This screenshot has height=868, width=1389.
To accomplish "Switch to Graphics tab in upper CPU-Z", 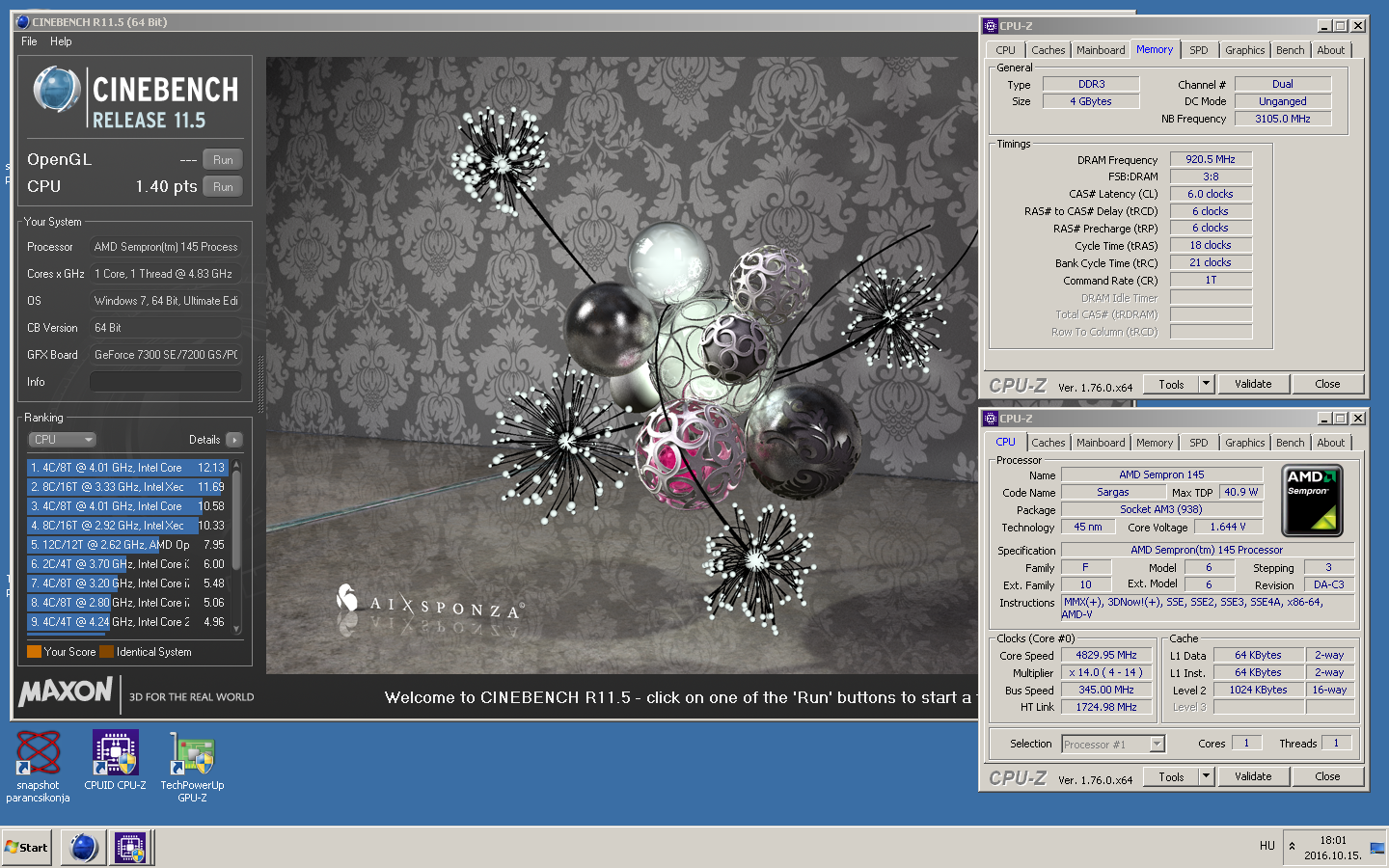I will (1245, 50).
